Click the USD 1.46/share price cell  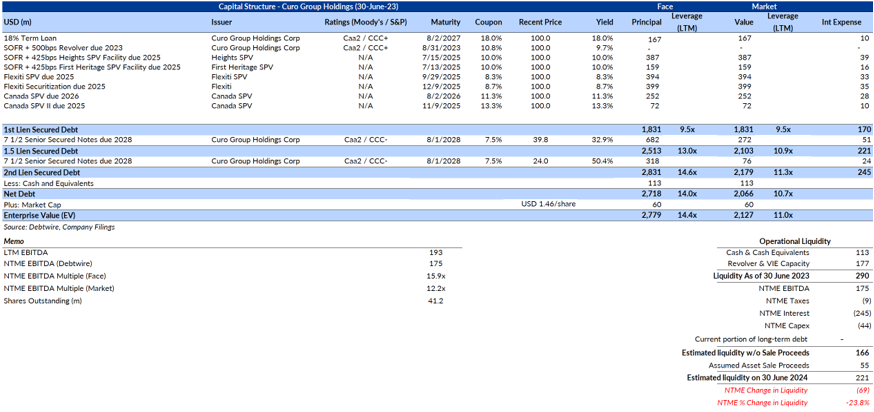[548, 205]
